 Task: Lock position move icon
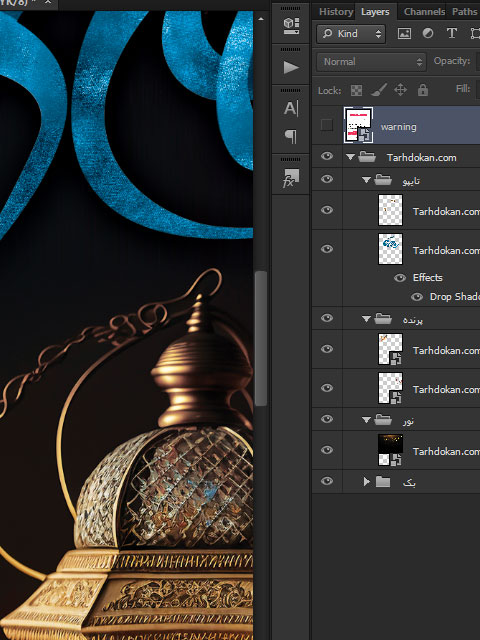(x=400, y=90)
